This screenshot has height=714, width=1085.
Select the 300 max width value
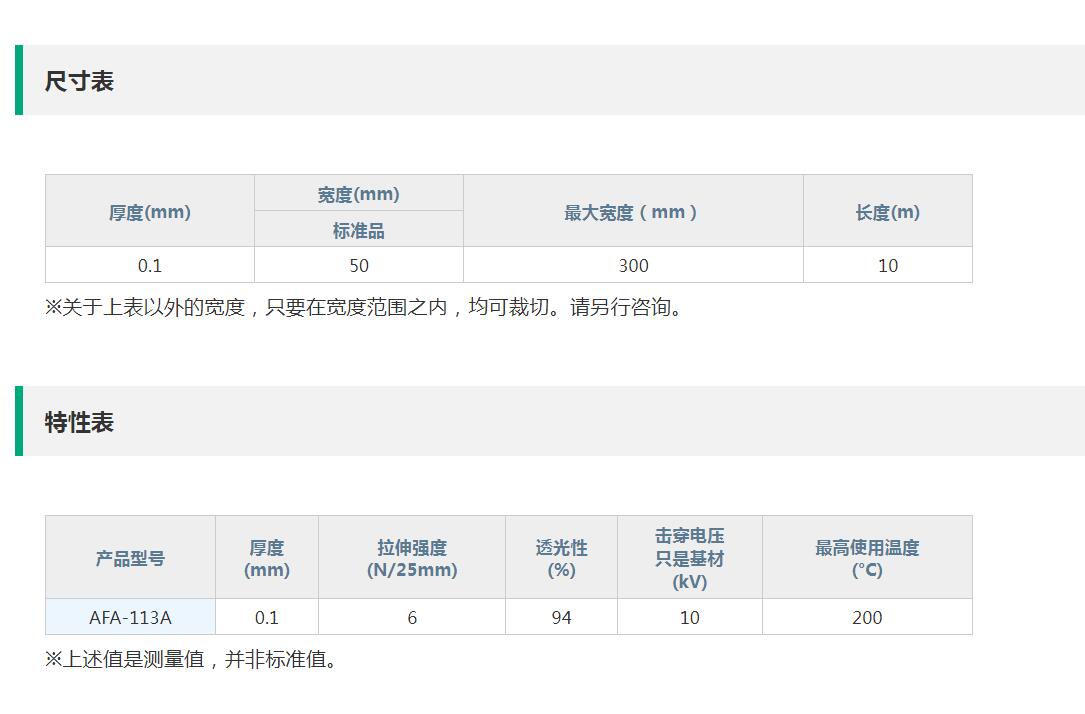(x=633, y=265)
